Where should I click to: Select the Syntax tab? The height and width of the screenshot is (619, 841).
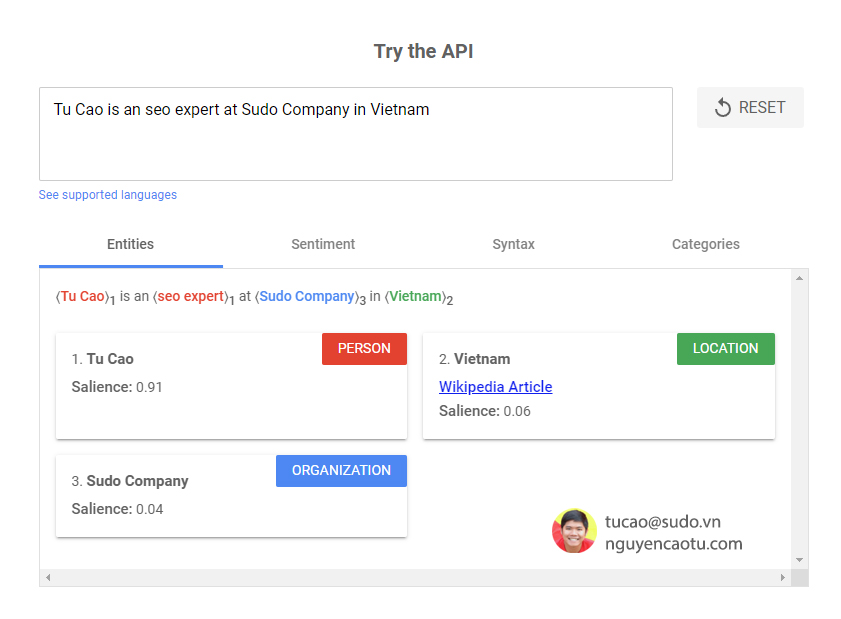(x=513, y=244)
